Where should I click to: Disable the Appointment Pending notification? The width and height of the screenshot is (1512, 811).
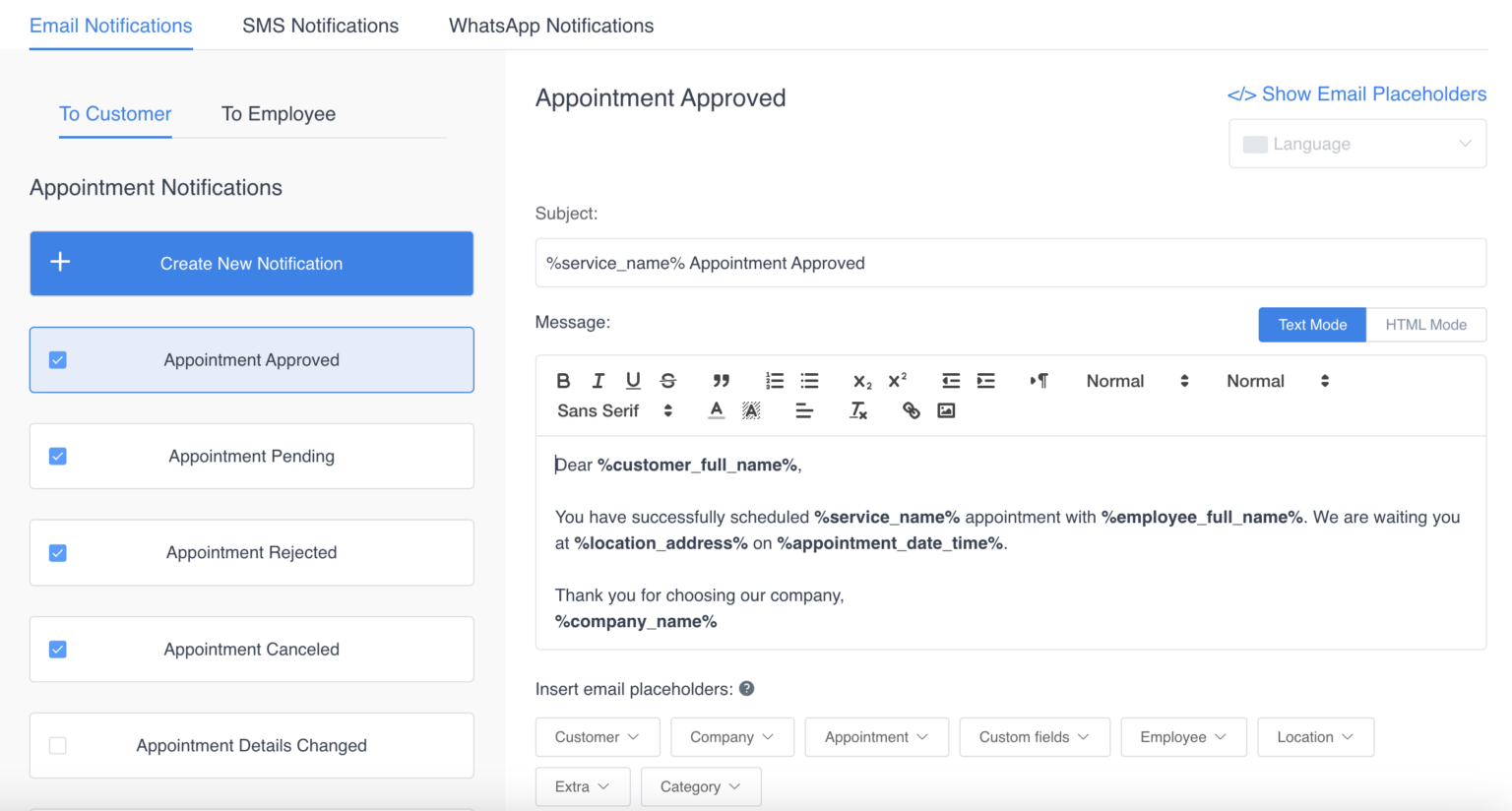57,456
